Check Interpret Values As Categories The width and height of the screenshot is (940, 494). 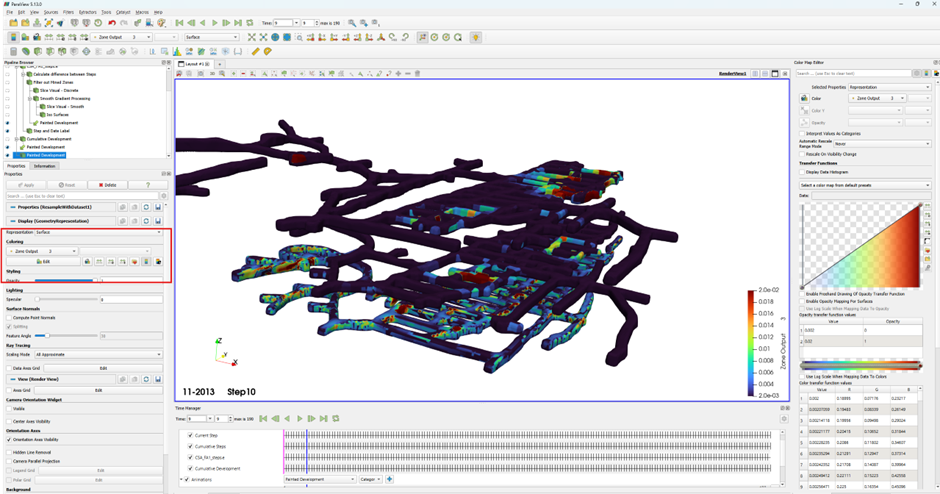click(802, 134)
